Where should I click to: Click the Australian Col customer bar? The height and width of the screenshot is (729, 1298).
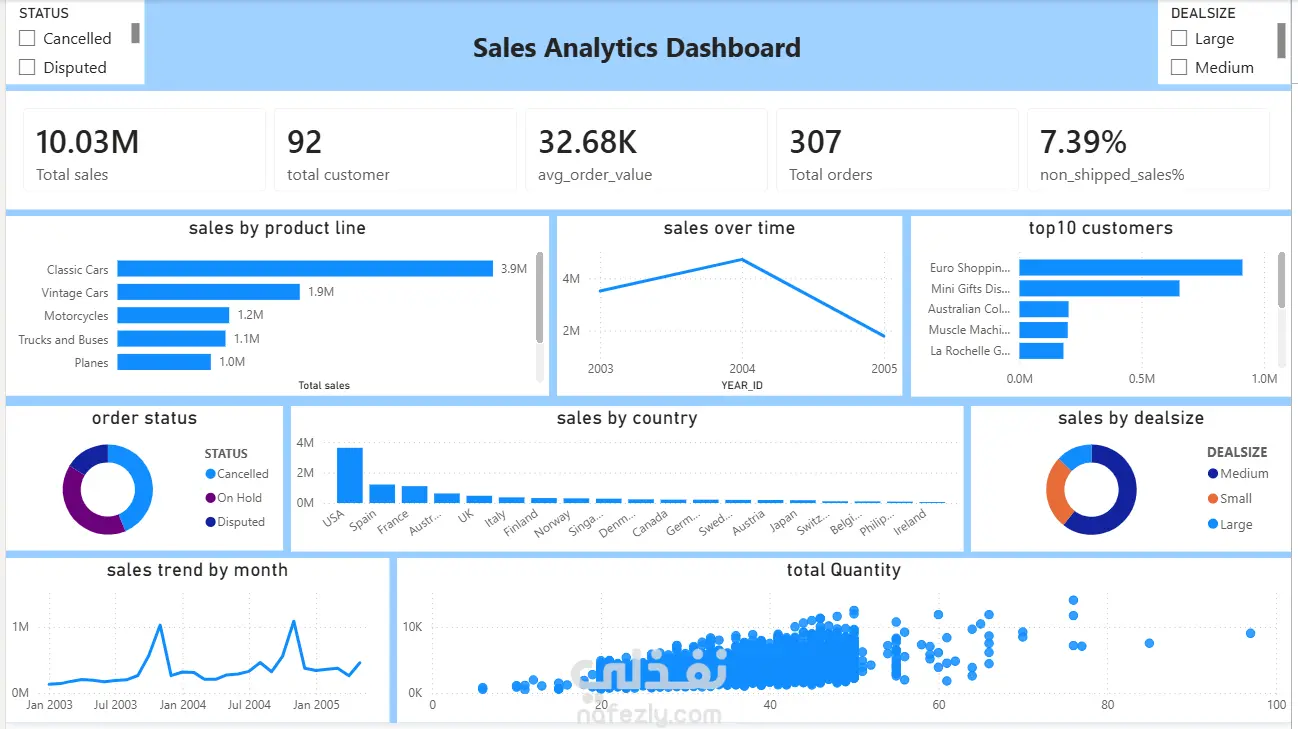coord(1044,309)
